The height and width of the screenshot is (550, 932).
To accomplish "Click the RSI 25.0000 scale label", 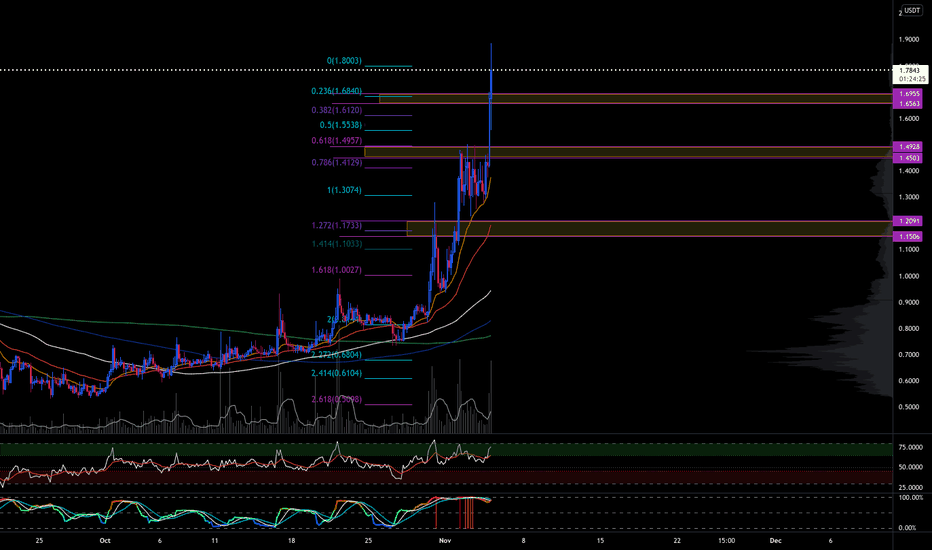I will (911, 488).
